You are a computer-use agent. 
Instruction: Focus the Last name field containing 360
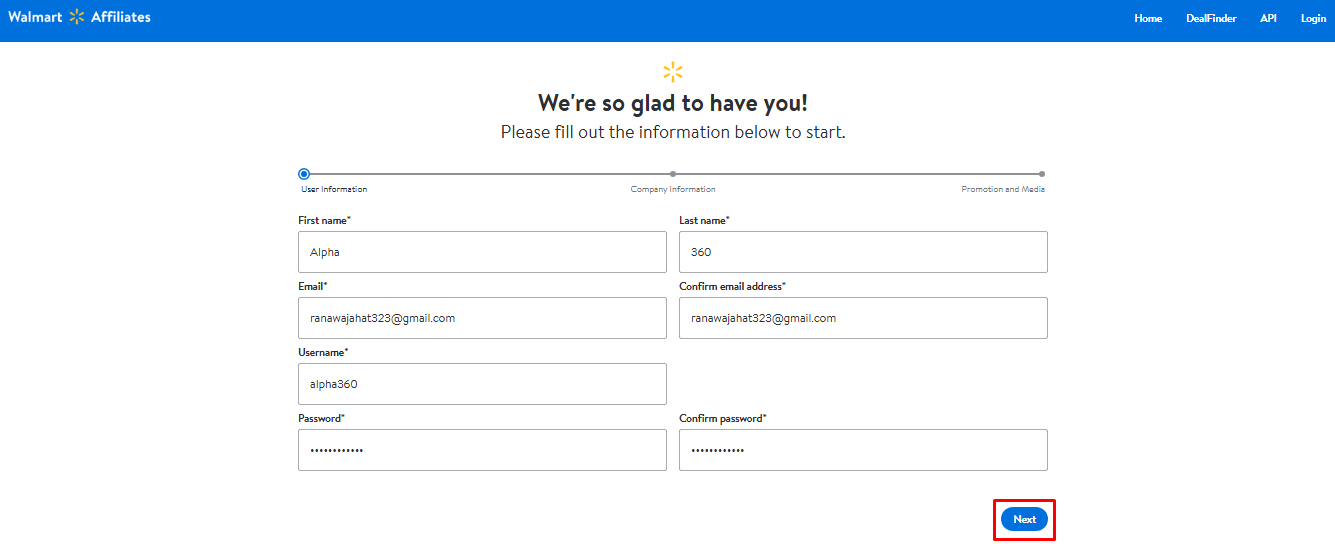[x=863, y=252]
